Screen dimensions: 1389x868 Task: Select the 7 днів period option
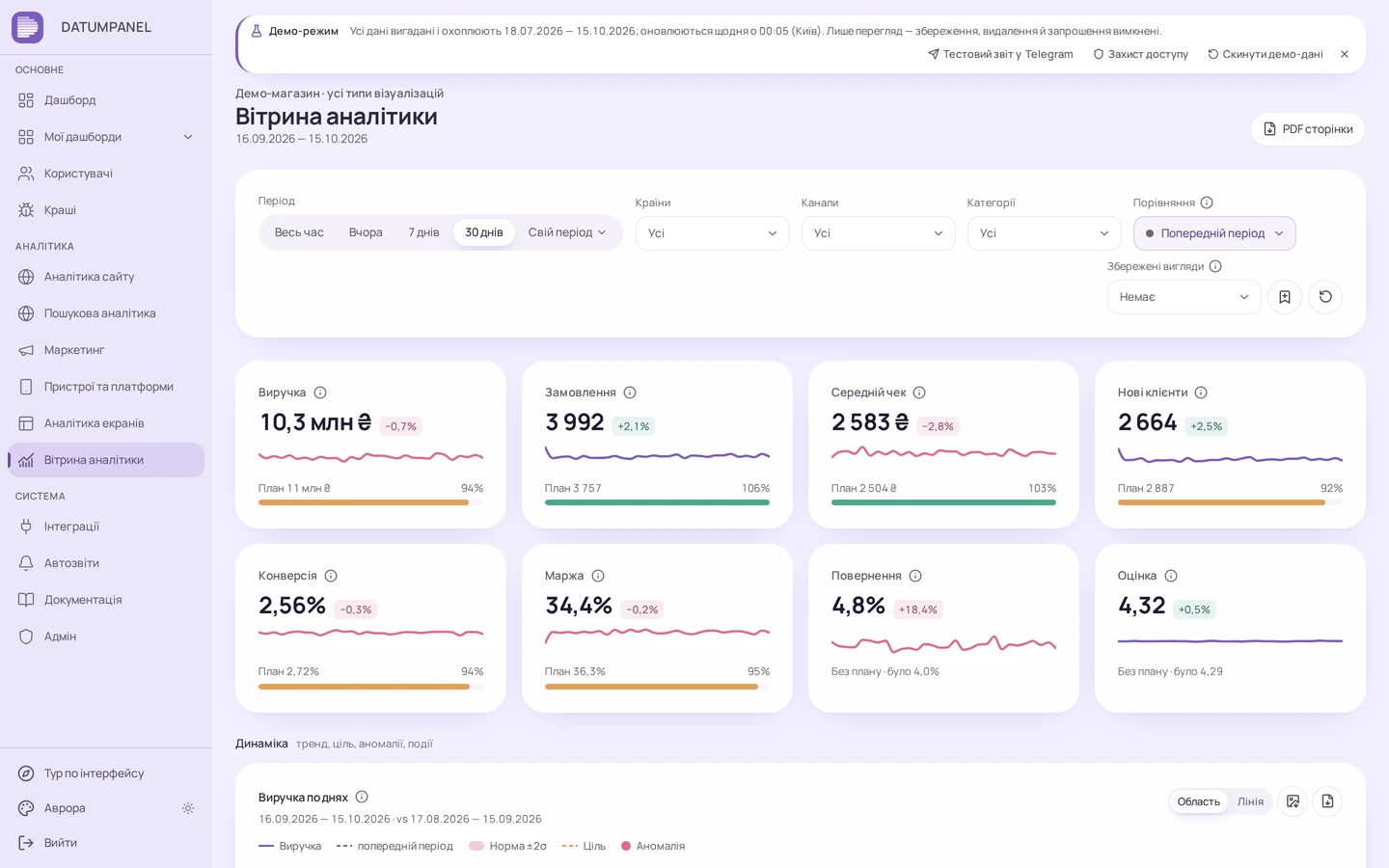pos(423,232)
